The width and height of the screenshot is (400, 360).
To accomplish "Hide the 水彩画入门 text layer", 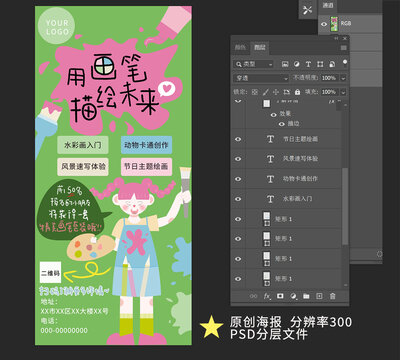I will pos(238,199).
